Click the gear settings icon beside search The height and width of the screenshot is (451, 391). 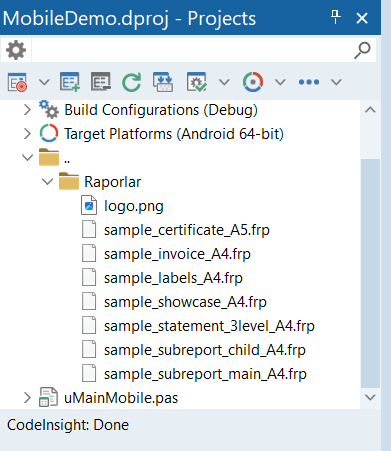coord(16,50)
